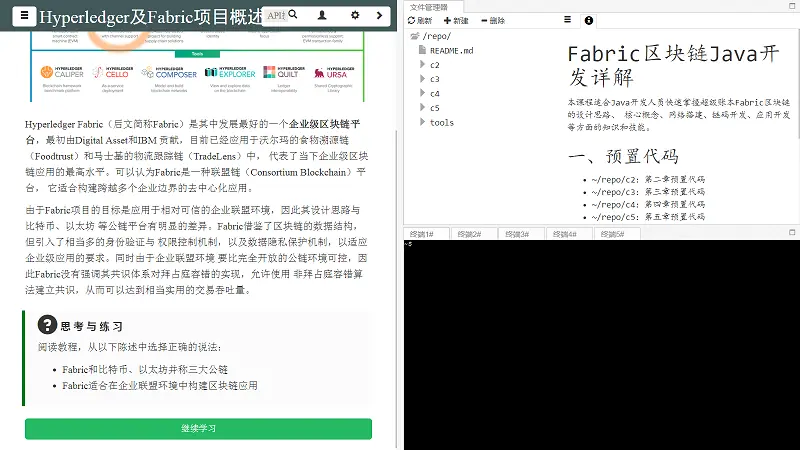Select the c4 folder name
Screen dimensions: 800x450
coord(435,93)
